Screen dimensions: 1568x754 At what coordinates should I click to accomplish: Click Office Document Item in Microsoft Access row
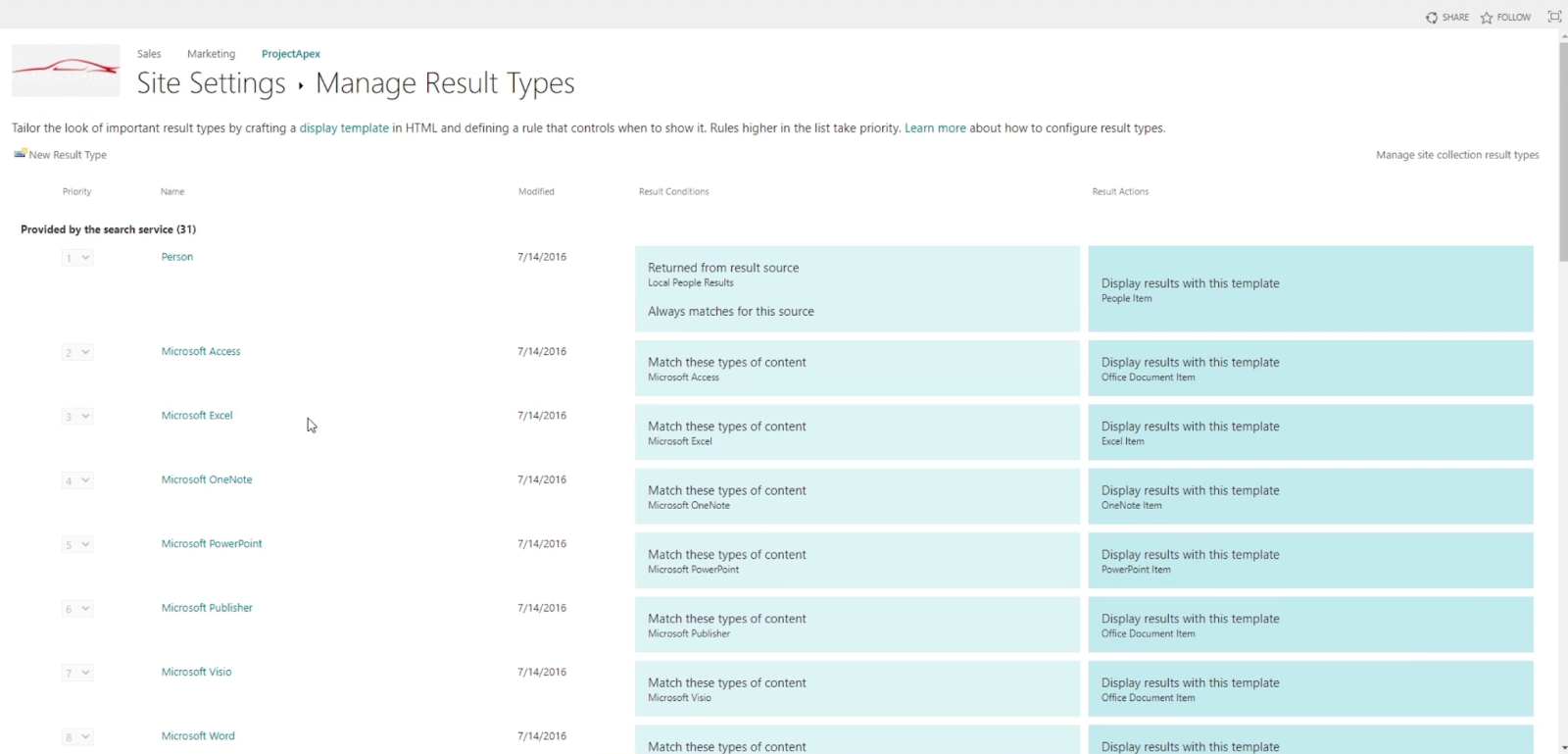pos(1149,377)
